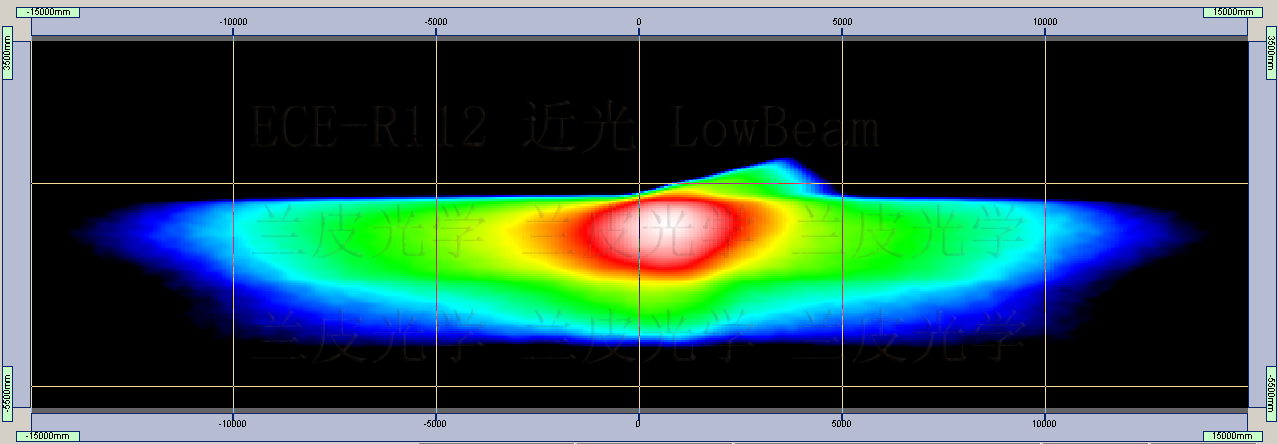Click the 5000 label on bottom ruler
Image resolution: width=1278 pixels, height=444 pixels.
(x=842, y=423)
